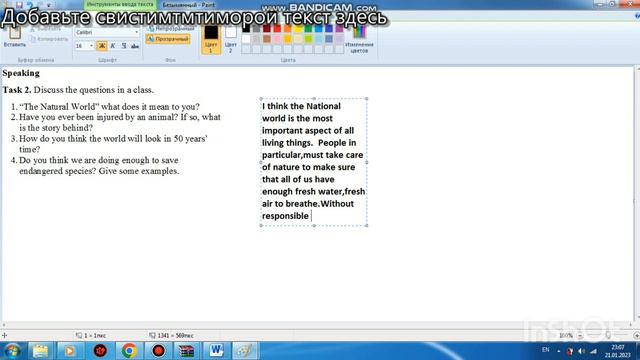
Task: Pick the lime palette swatch
Action: pyautogui.click(x=309, y=39)
